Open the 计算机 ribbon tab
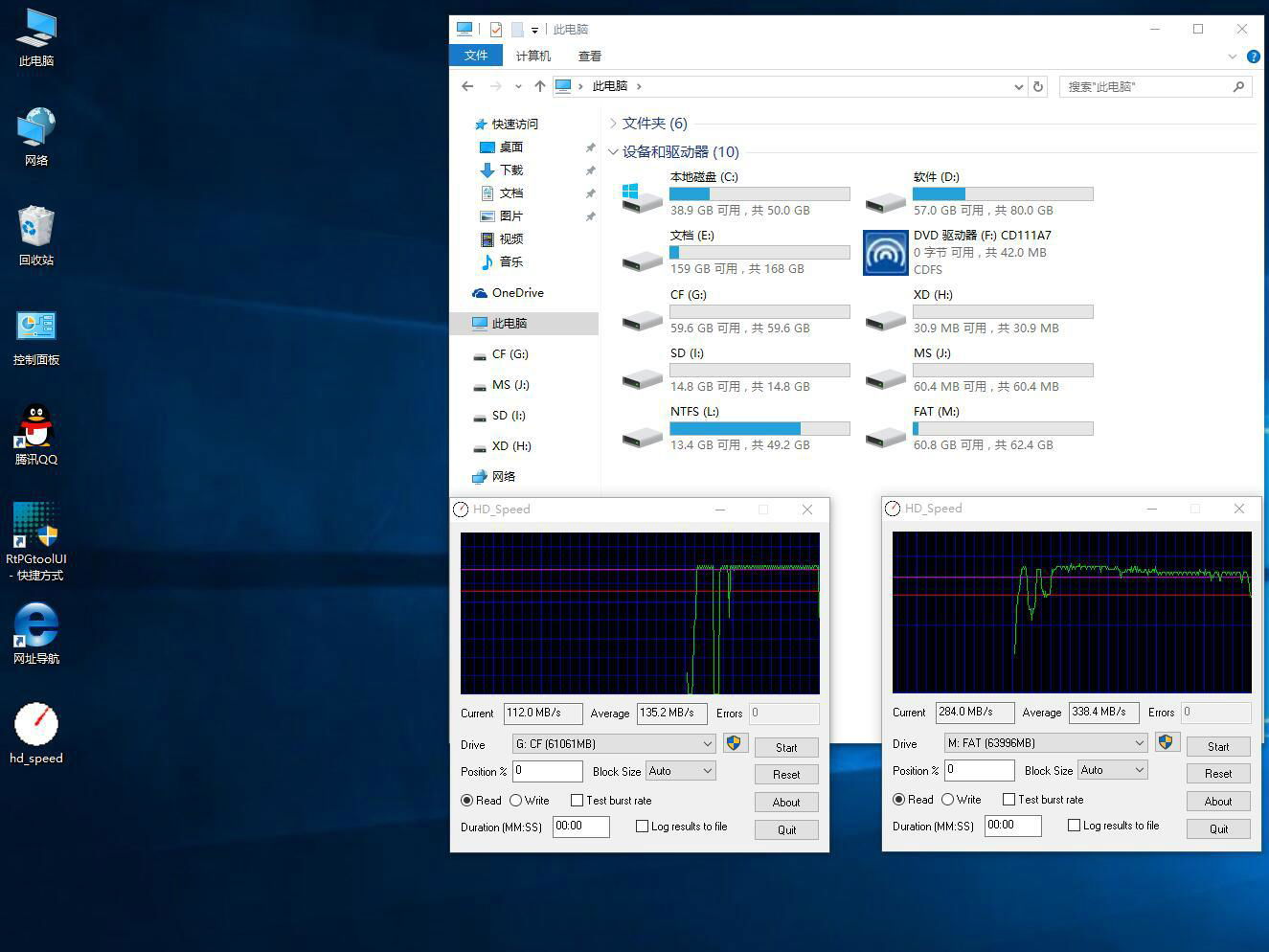Viewport: 1269px width, 952px height. [x=533, y=57]
